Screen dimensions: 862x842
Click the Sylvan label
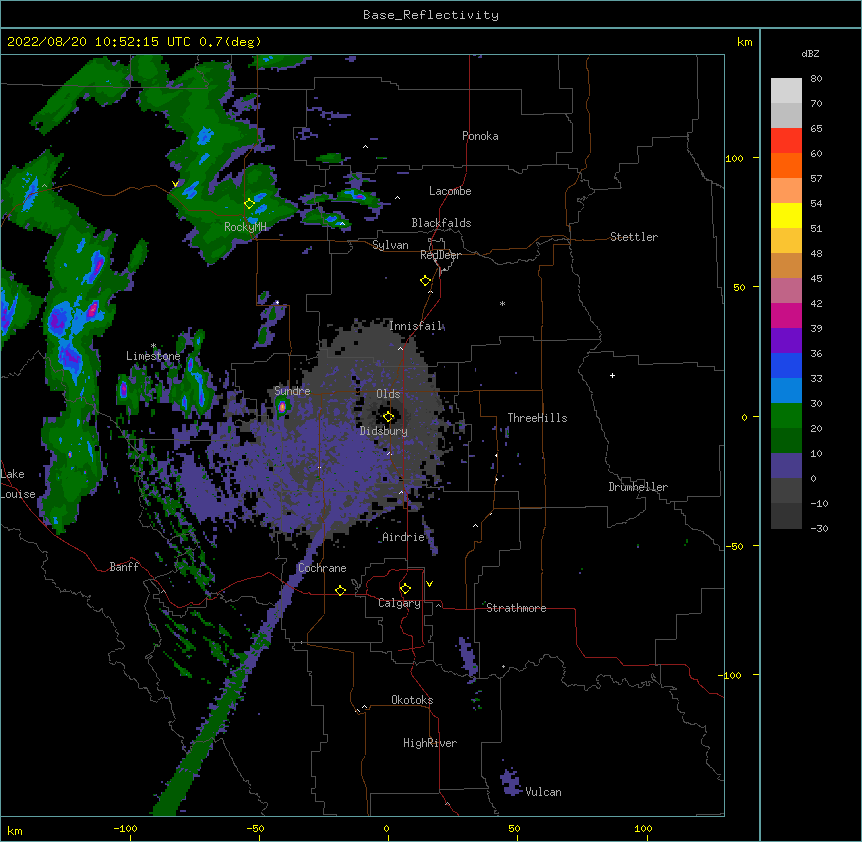pos(390,245)
